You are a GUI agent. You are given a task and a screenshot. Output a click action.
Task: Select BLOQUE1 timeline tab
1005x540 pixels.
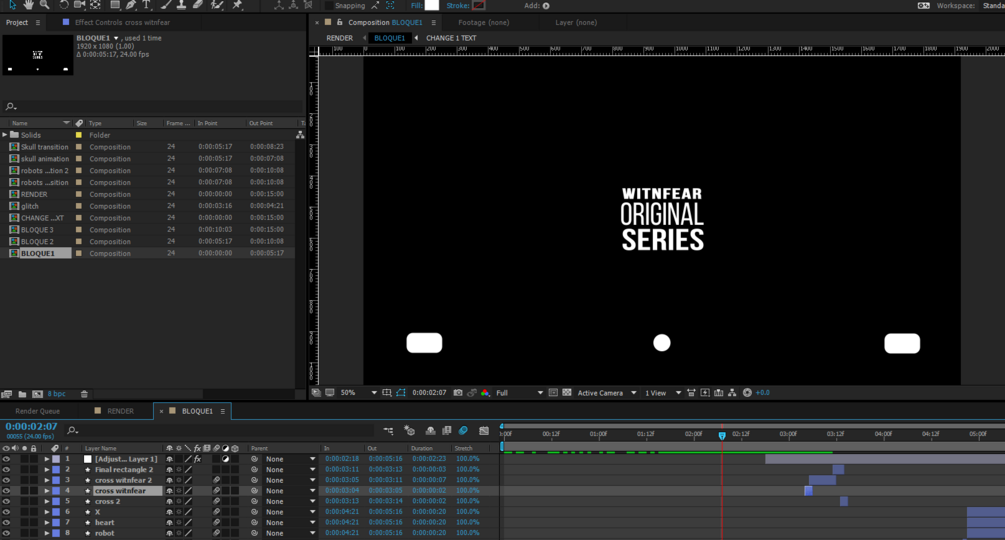pos(197,411)
